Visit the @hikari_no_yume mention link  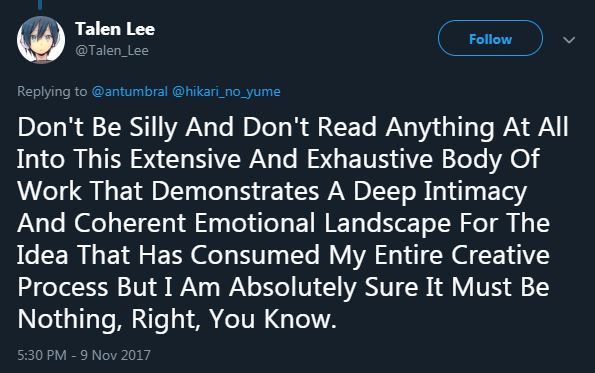pyautogui.click(x=227, y=91)
